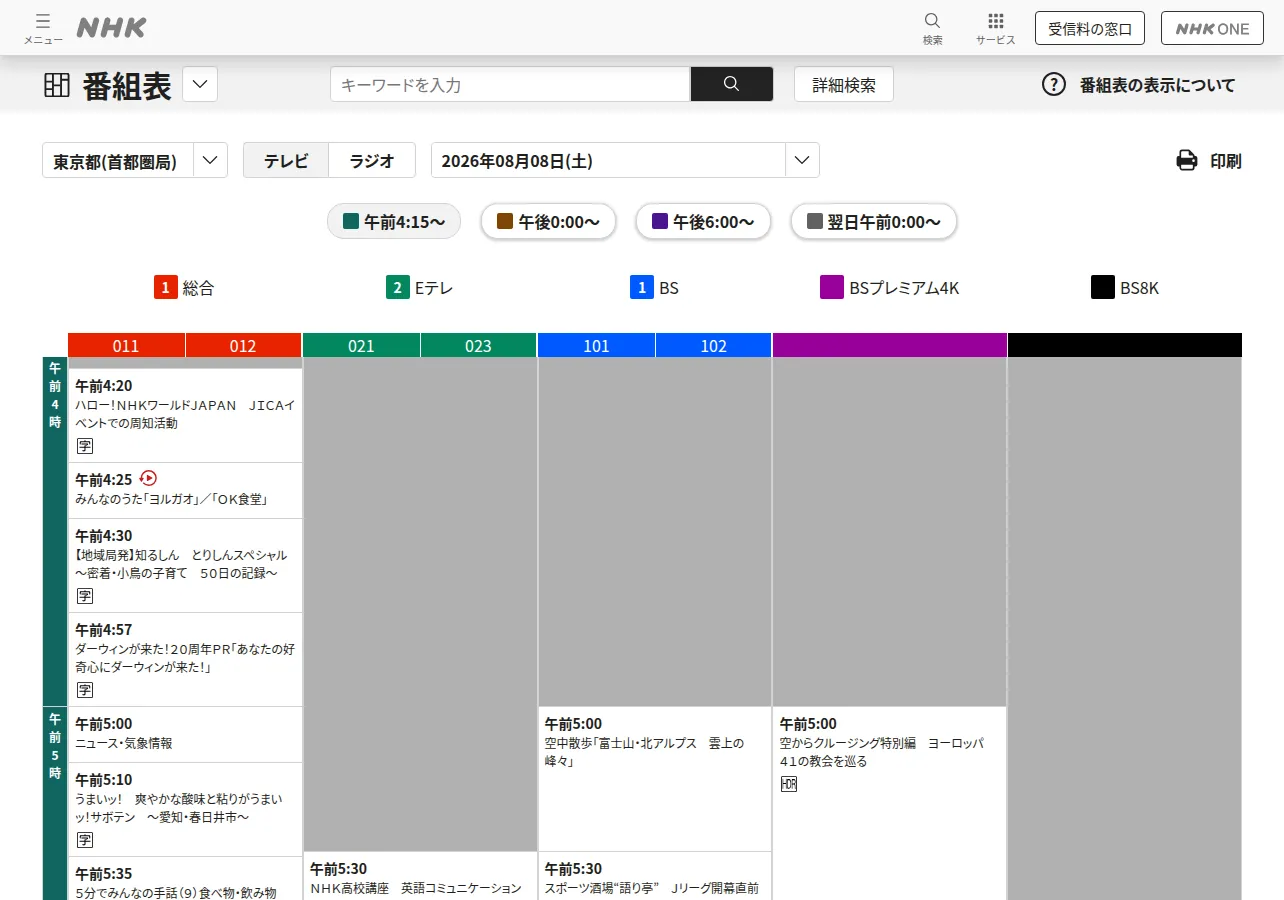
Task: Open うまいッ! サボテン program at 午前5:10
Action: pos(185,809)
